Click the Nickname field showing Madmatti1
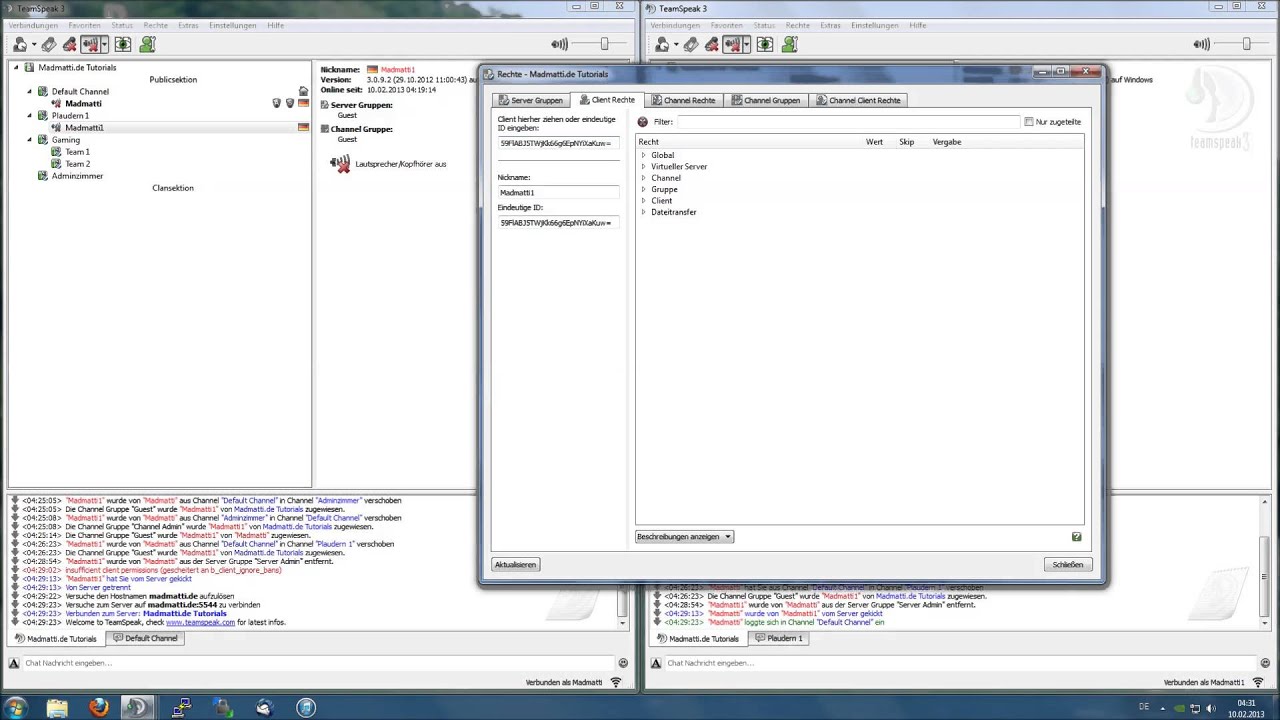This screenshot has width=1280, height=720. click(558, 192)
